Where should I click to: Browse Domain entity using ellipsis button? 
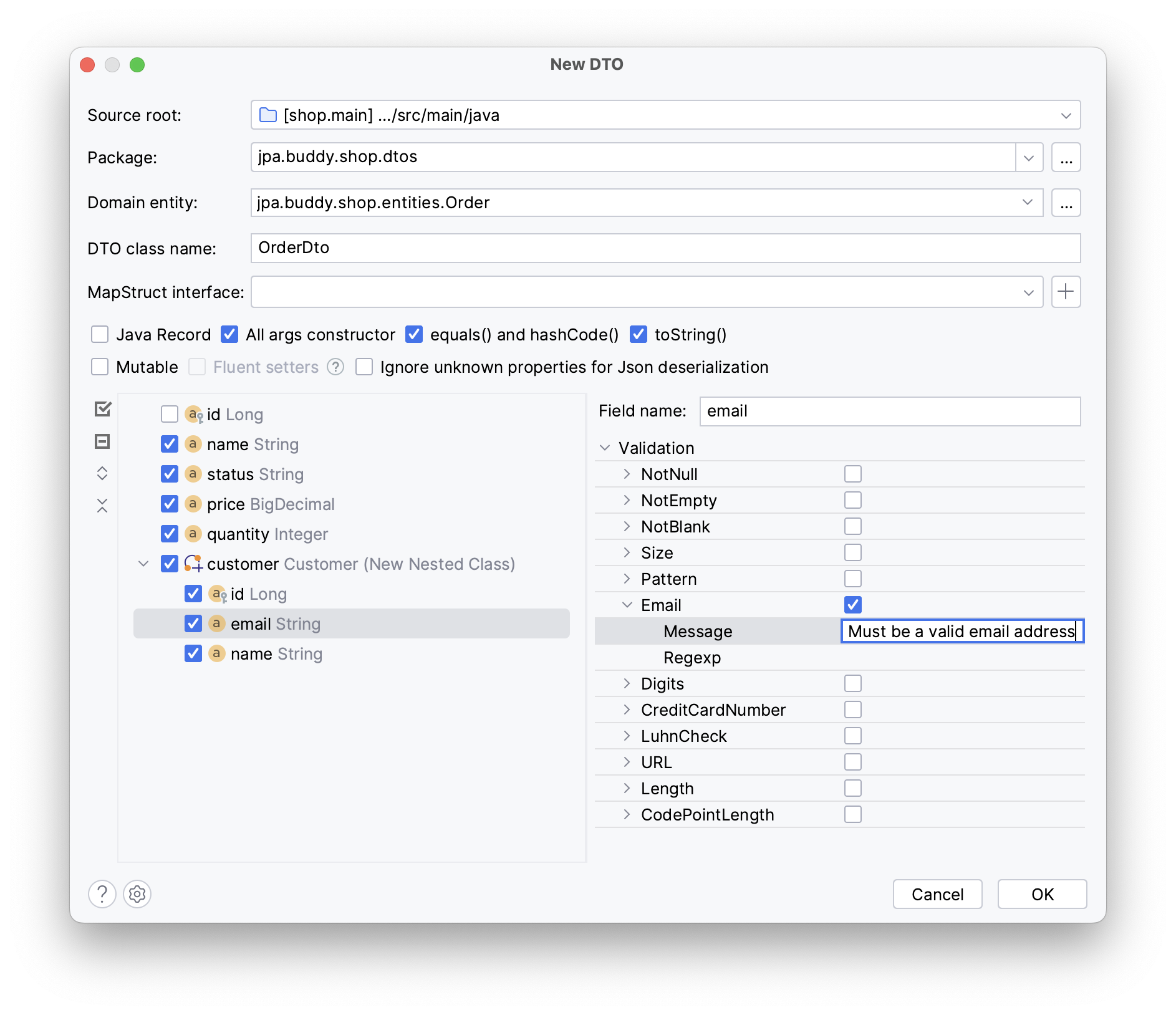[x=1066, y=203]
